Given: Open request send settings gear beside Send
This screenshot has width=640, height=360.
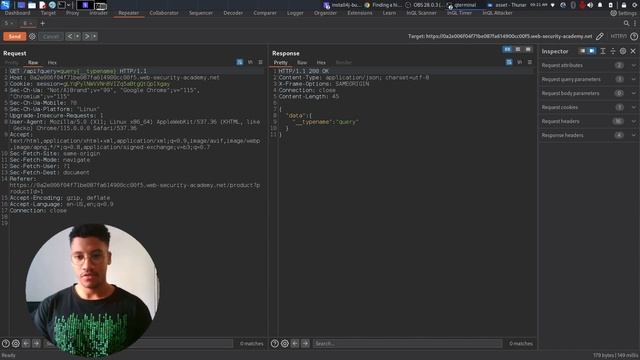Looking at the screenshot, I should point(32,36).
